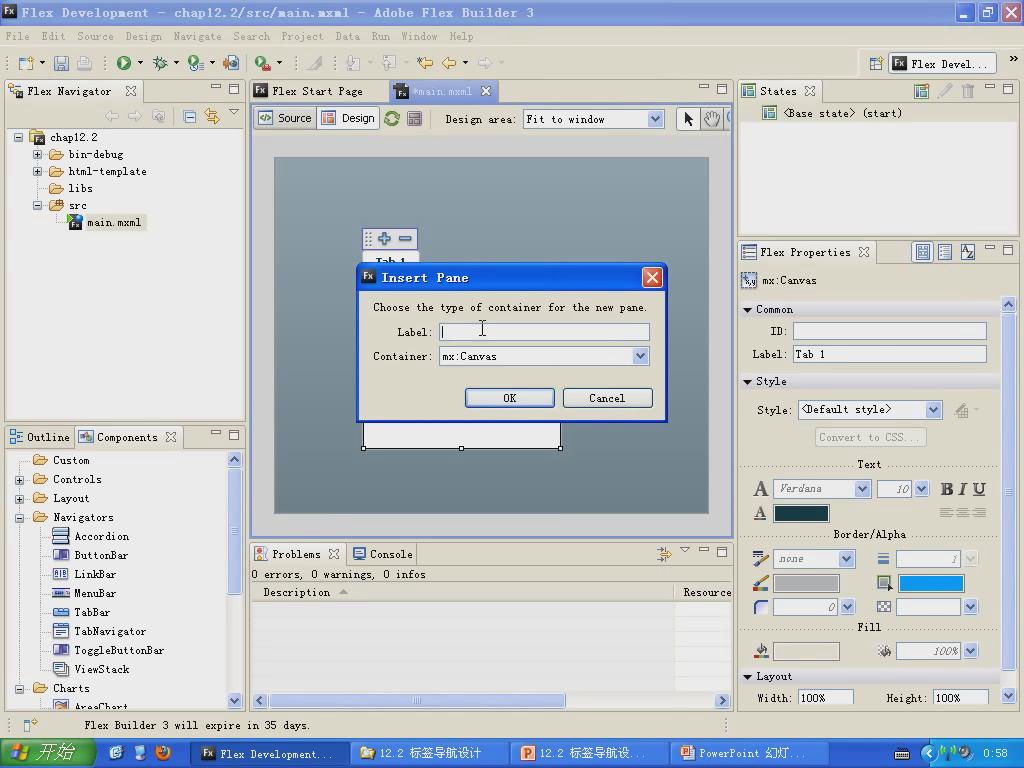This screenshot has height=768, width=1024.
Task: Click the New file toolbar icon
Action: tap(26, 63)
